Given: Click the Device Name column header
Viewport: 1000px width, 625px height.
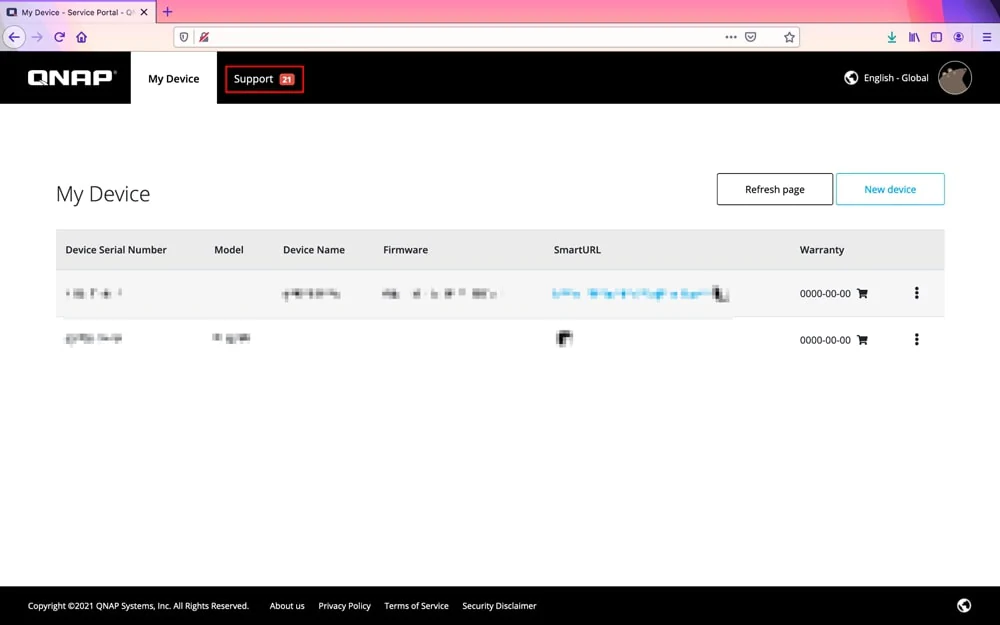Looking at the screenshot, I should tap(314, 250).
